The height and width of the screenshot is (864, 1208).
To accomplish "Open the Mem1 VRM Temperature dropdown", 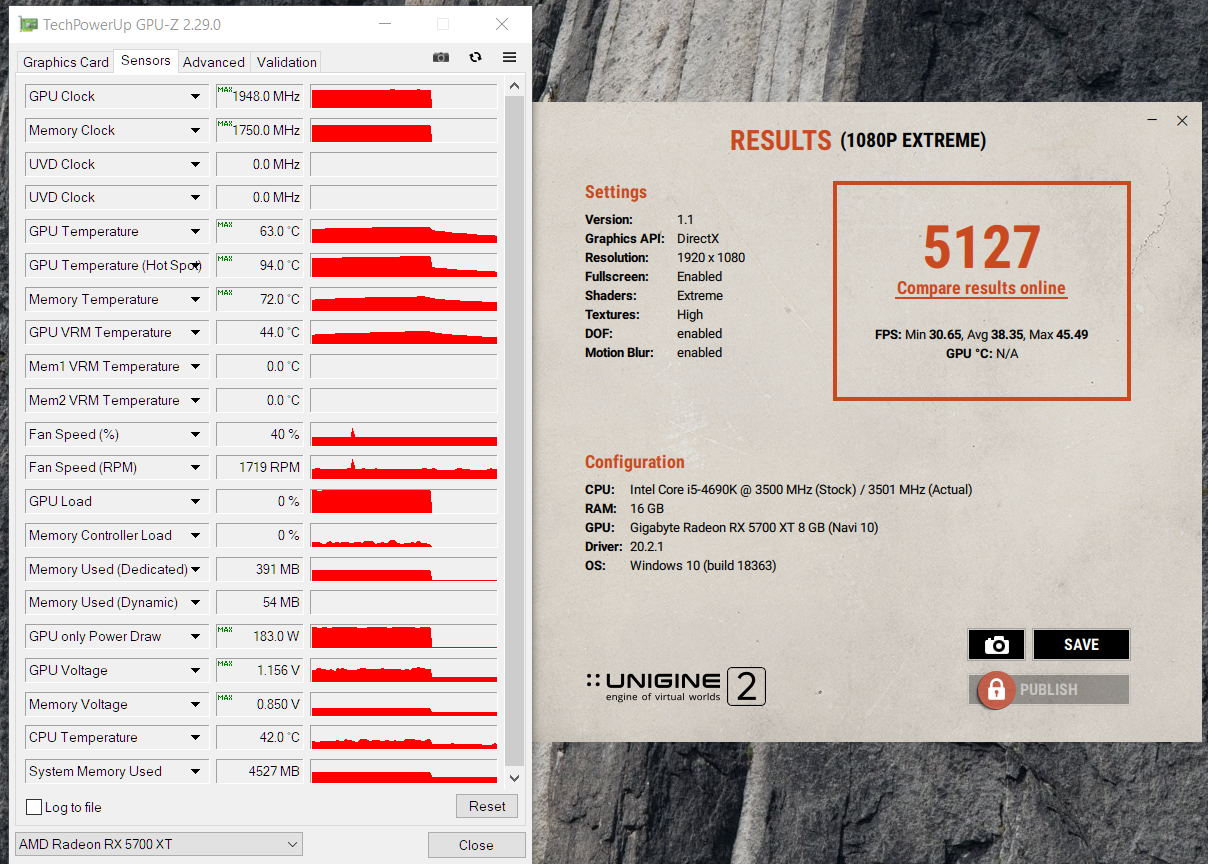I will [x=195, y=367].
